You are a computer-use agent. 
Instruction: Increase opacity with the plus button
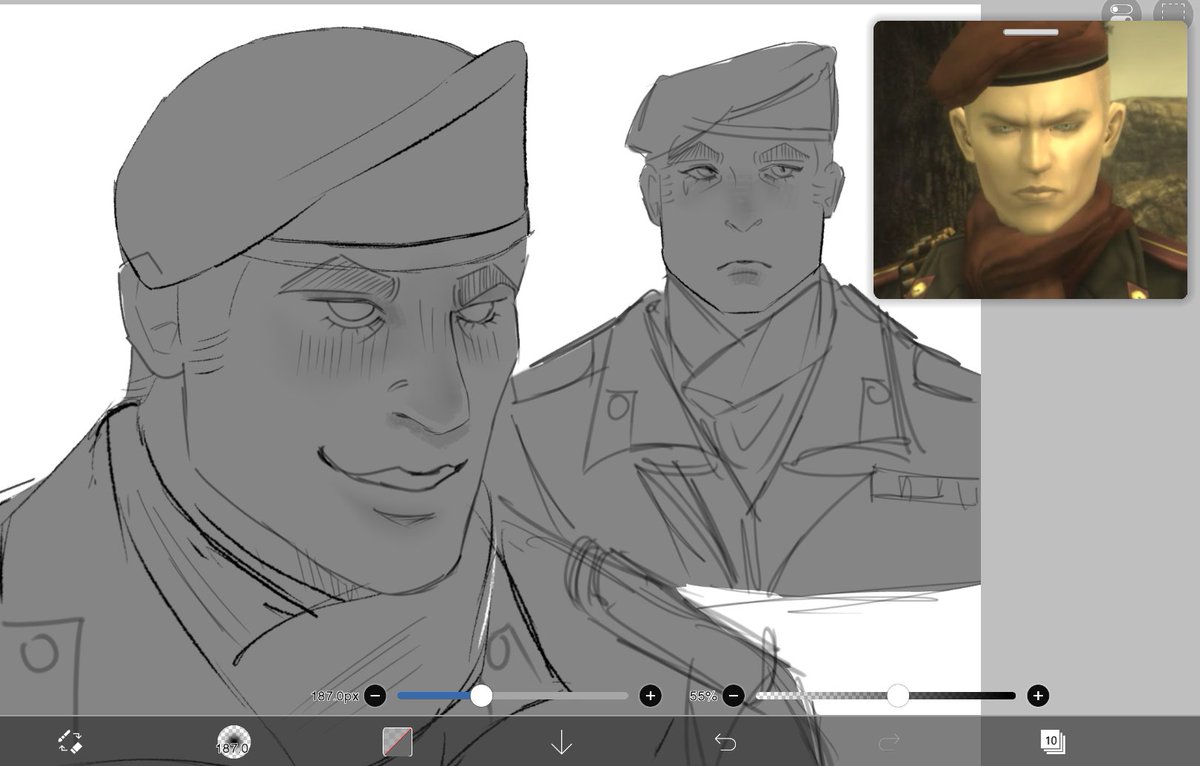1038,695
